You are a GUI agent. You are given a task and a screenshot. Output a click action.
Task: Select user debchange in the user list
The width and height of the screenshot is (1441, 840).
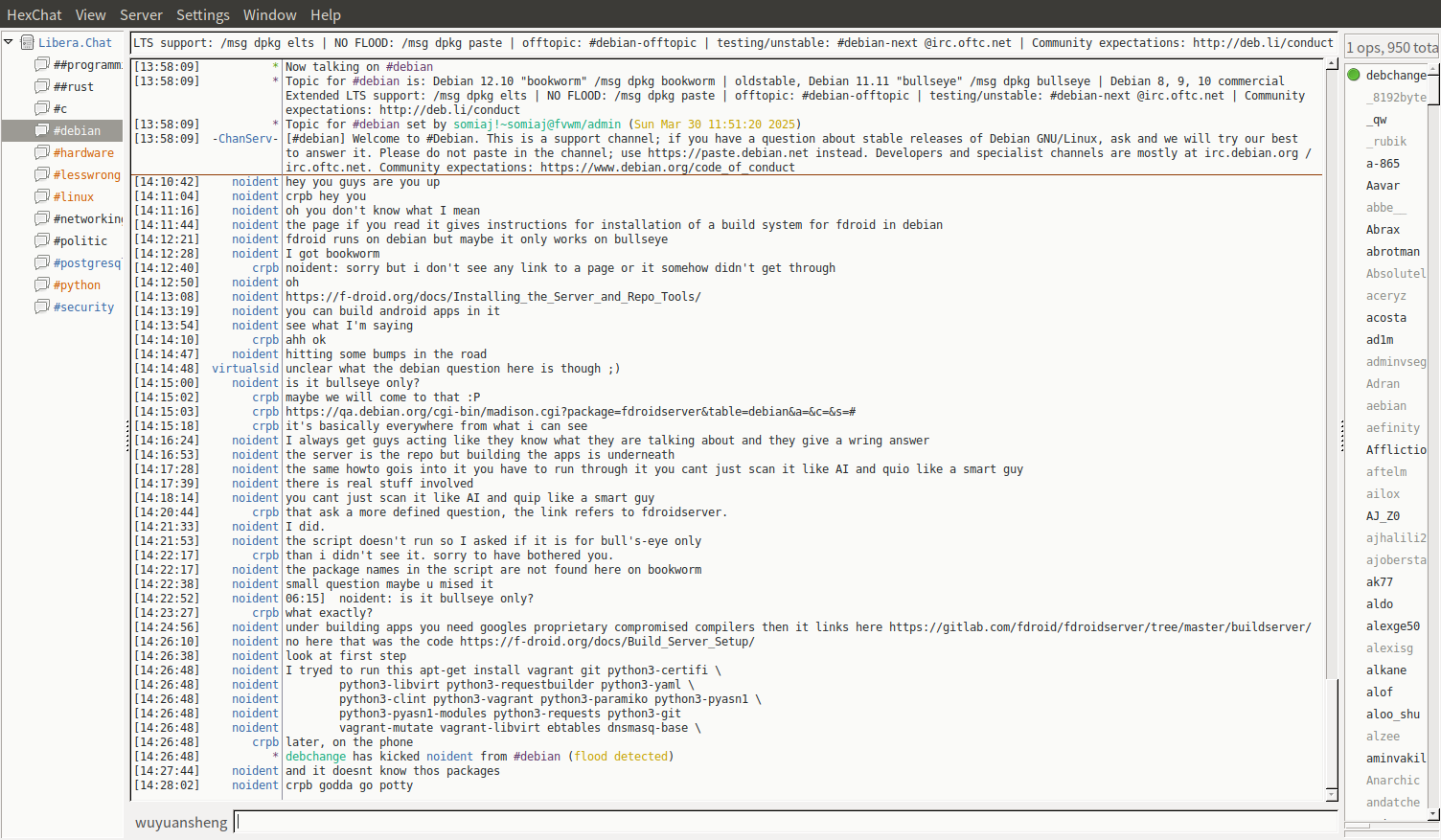coord(1396,75)
